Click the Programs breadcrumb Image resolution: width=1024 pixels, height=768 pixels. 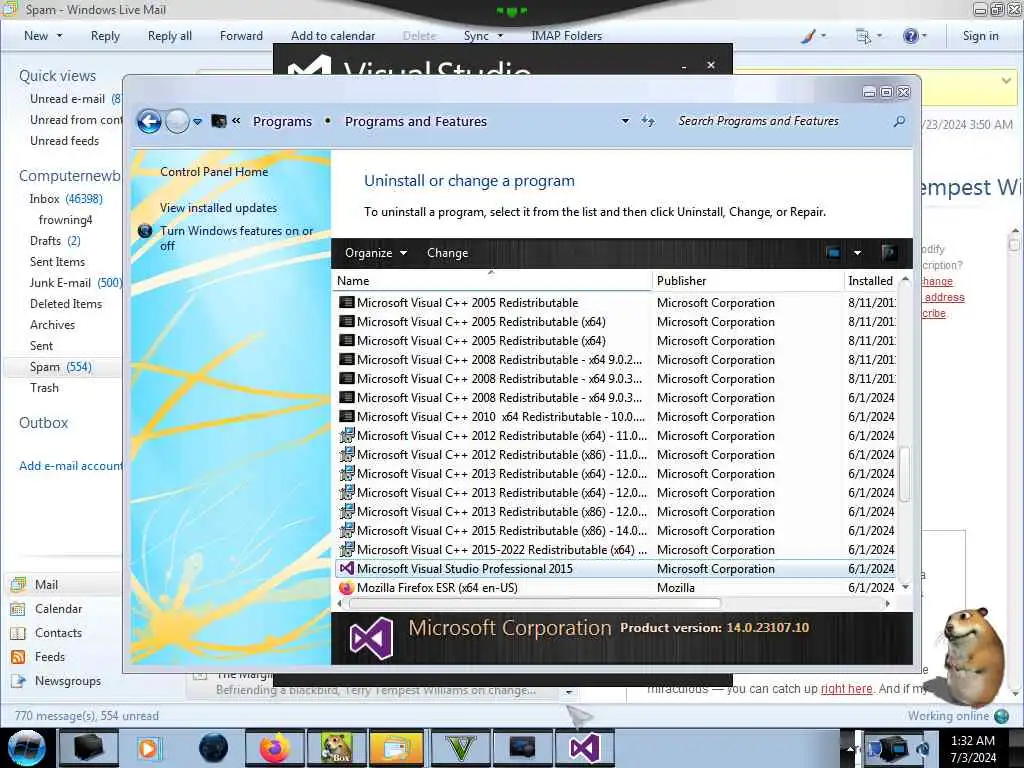[x=282, y=121]
